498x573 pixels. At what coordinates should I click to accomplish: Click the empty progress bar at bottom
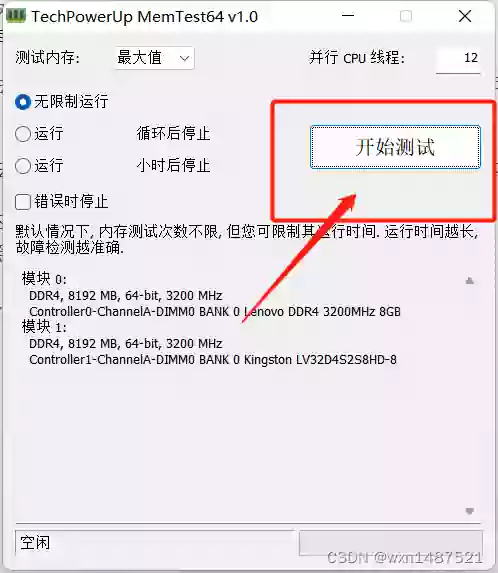[391, 543]
